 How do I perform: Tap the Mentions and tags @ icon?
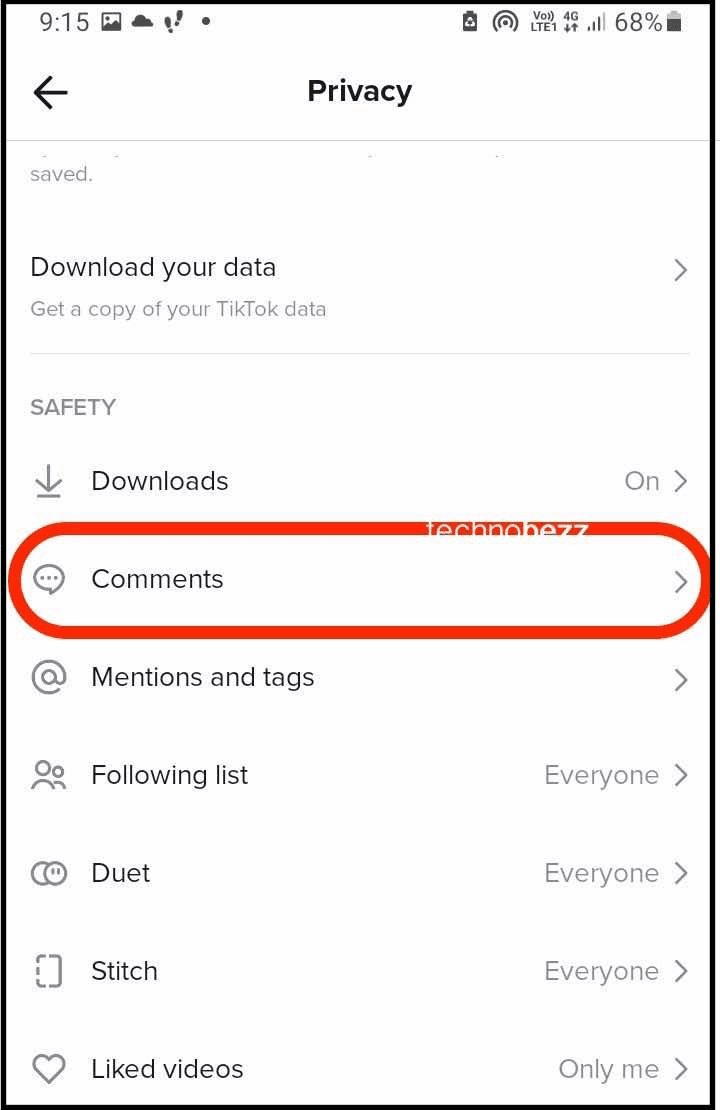tap(48, 677)
